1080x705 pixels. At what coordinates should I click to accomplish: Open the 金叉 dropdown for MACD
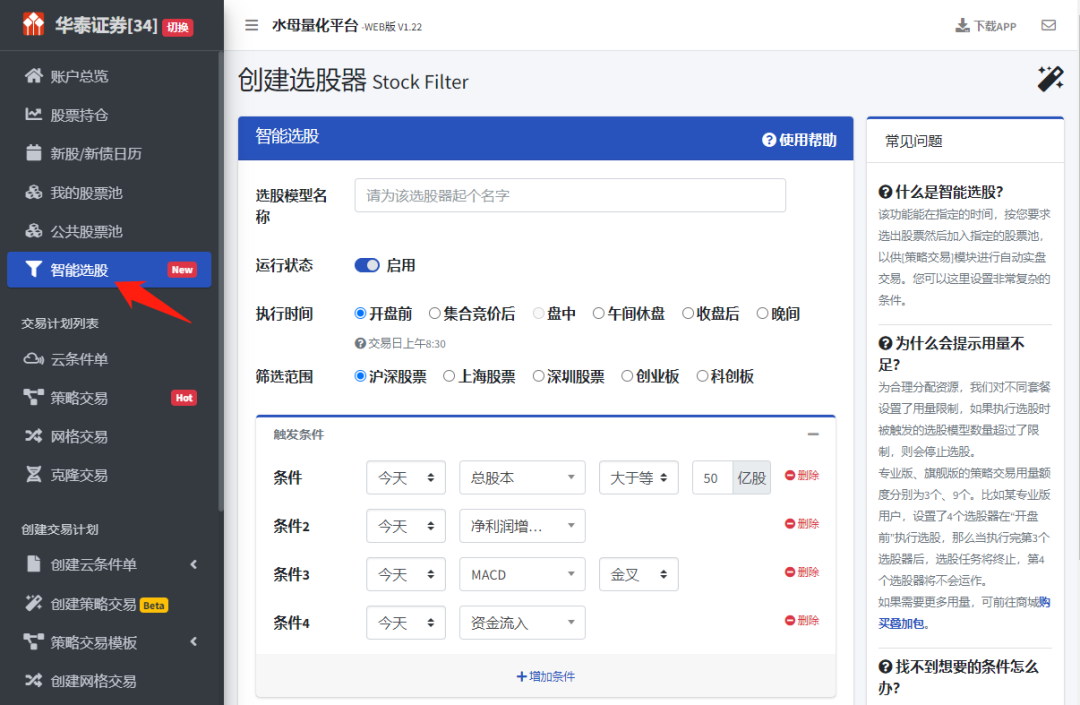pos(638,575)
